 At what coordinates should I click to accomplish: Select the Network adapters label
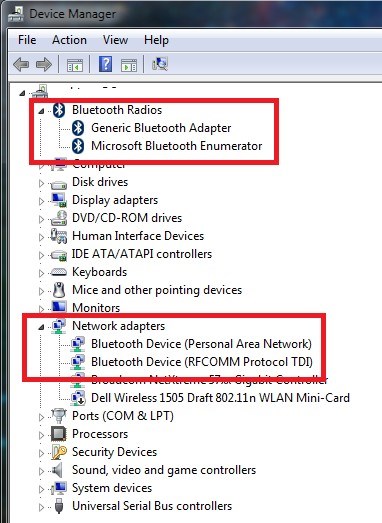click(x=118, y=326)
